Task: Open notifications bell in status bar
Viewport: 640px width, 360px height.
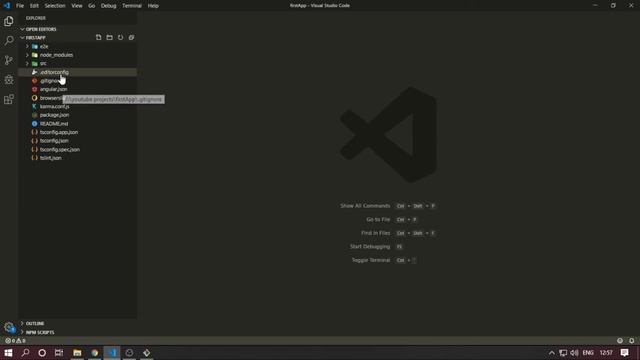Action: [x=631, y=340]
